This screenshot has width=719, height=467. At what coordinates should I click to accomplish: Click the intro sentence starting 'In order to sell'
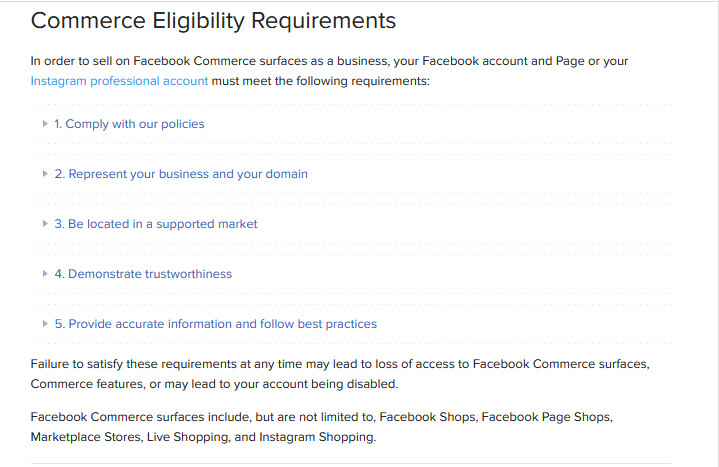329,71
